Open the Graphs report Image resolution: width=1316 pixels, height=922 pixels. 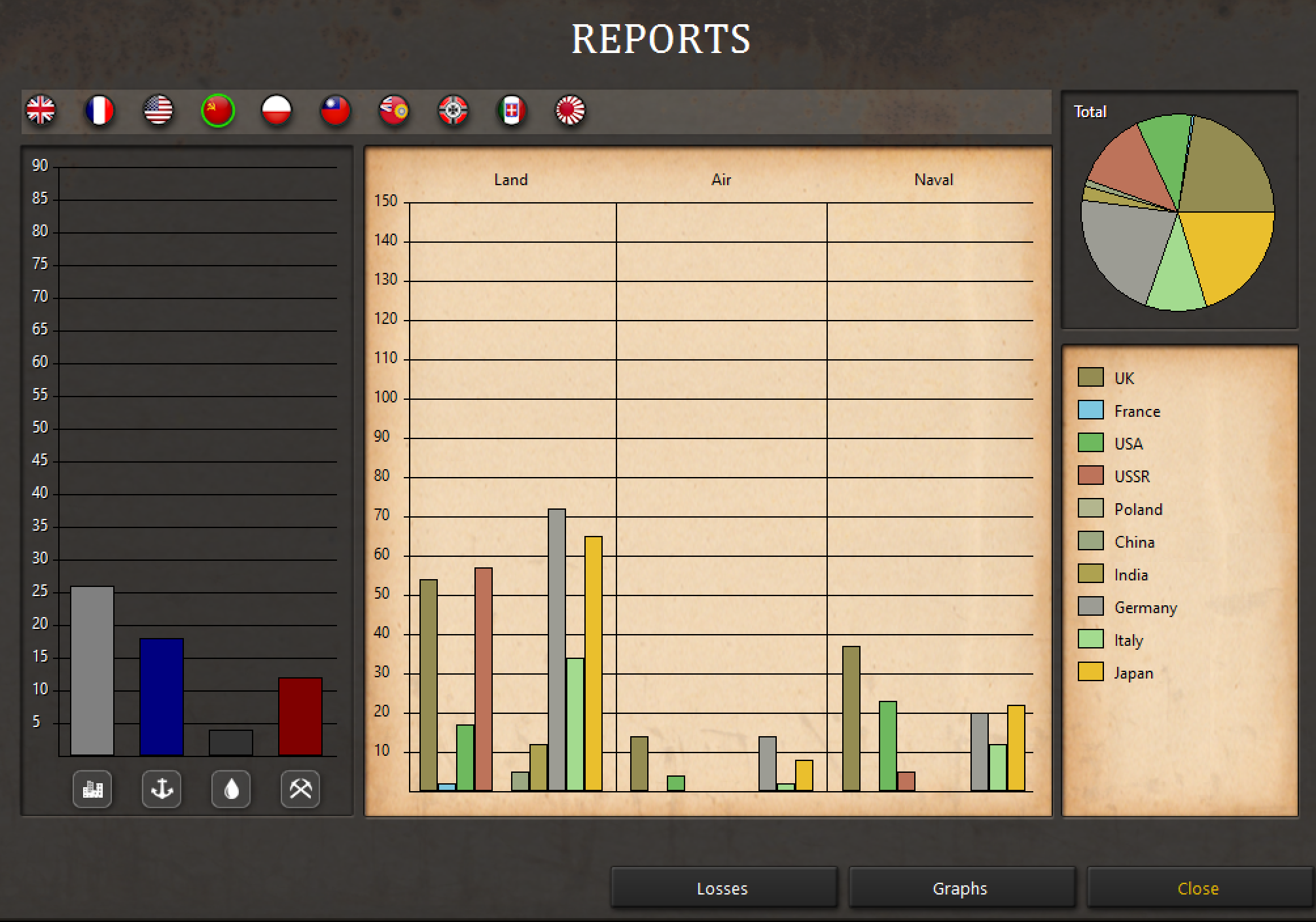[x=961, y=888]
